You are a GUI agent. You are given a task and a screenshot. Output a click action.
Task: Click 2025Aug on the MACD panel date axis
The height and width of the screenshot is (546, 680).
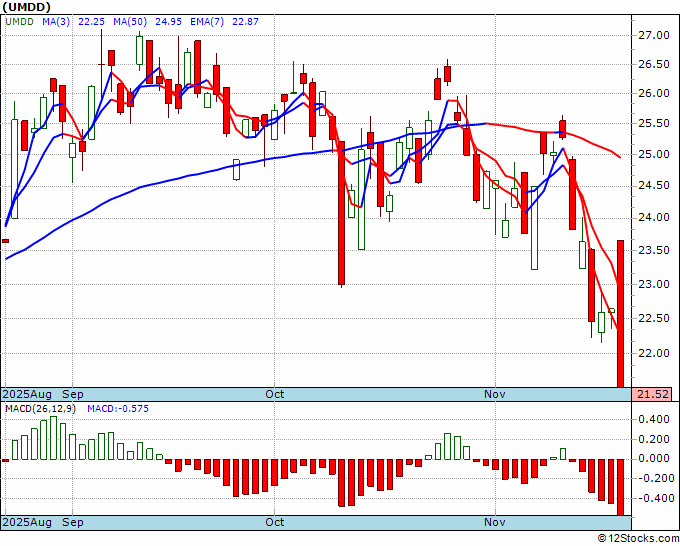click(27, 522)
